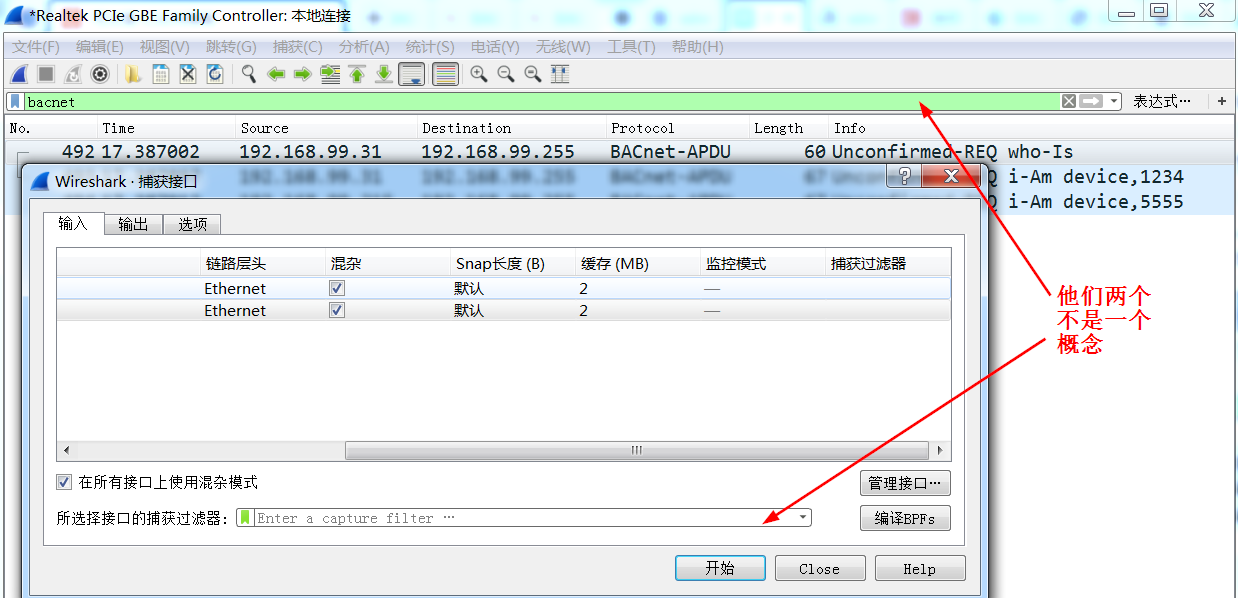Click the Help button in dialog
The height and width of the screenshot is (598, 1238).
(x=920, y=568)
